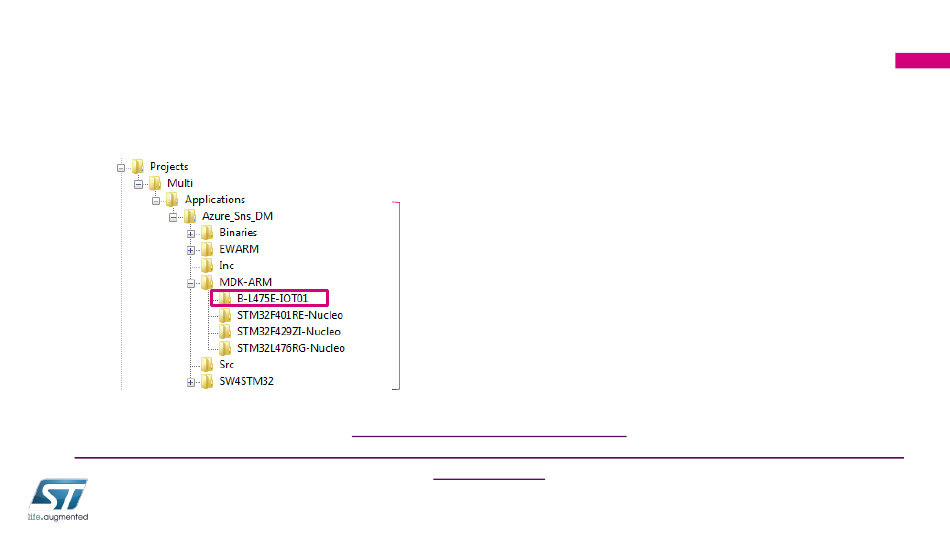Select the Inc label
Viewport: 950px width, 535px height.
pyautogui.click(x=227, y=265)
